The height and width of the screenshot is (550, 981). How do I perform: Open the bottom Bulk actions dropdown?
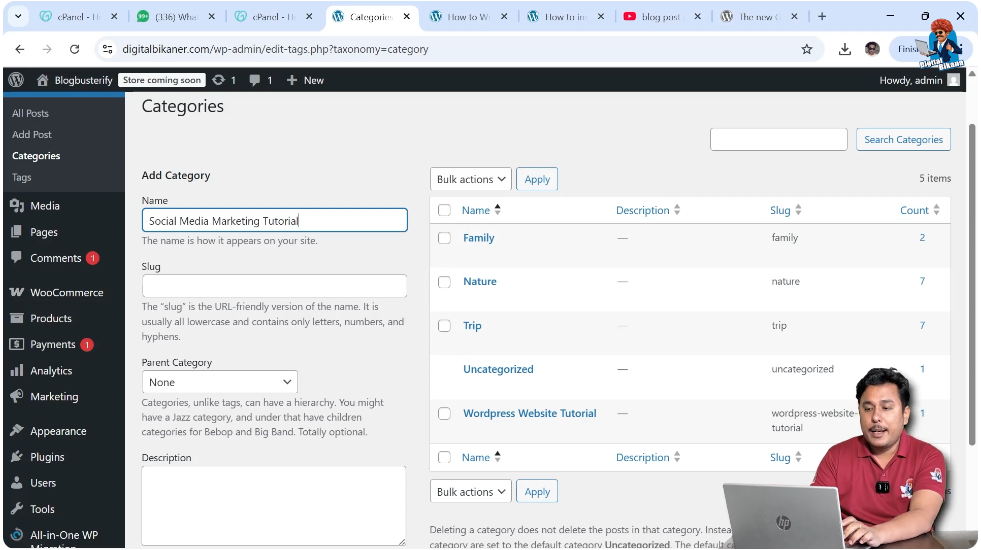[x=470, y=492]
